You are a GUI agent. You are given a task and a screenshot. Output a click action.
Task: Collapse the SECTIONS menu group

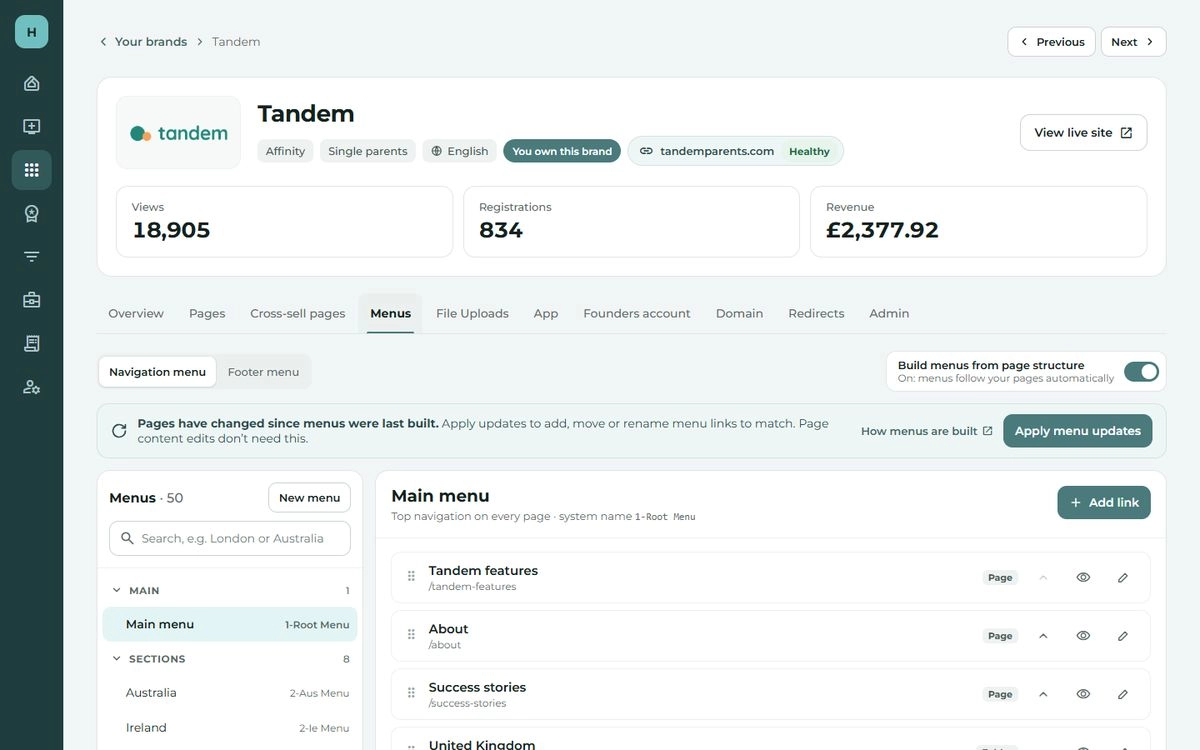(x=117, y=659)
